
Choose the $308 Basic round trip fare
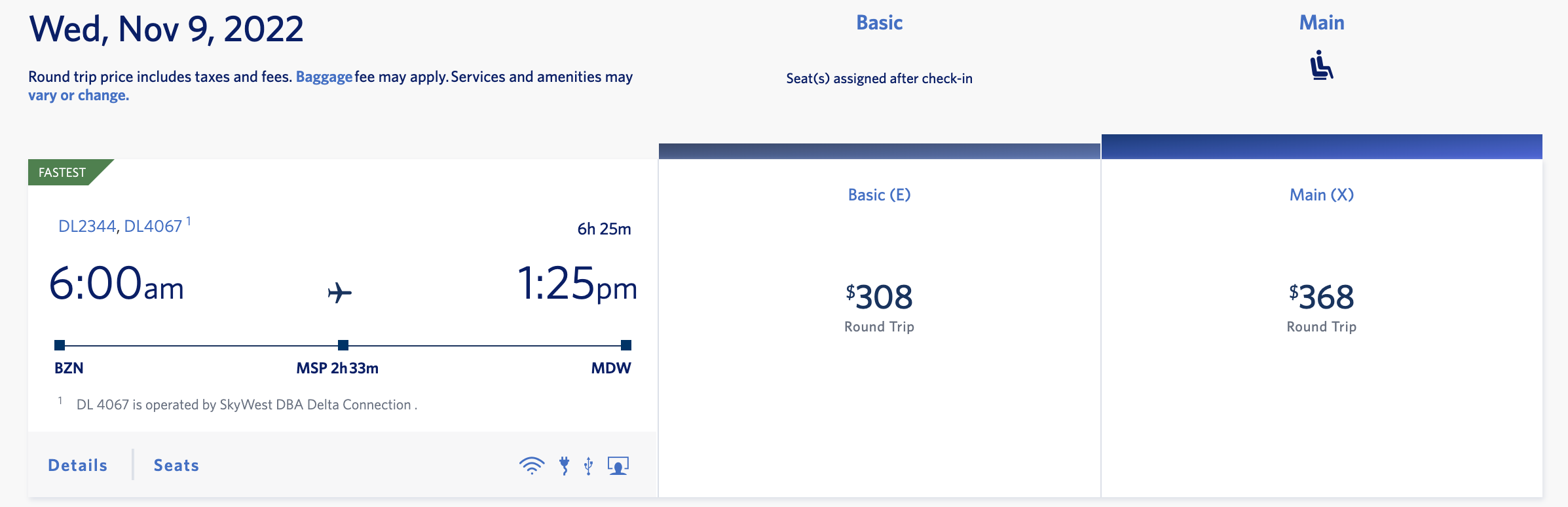[879, 297]
